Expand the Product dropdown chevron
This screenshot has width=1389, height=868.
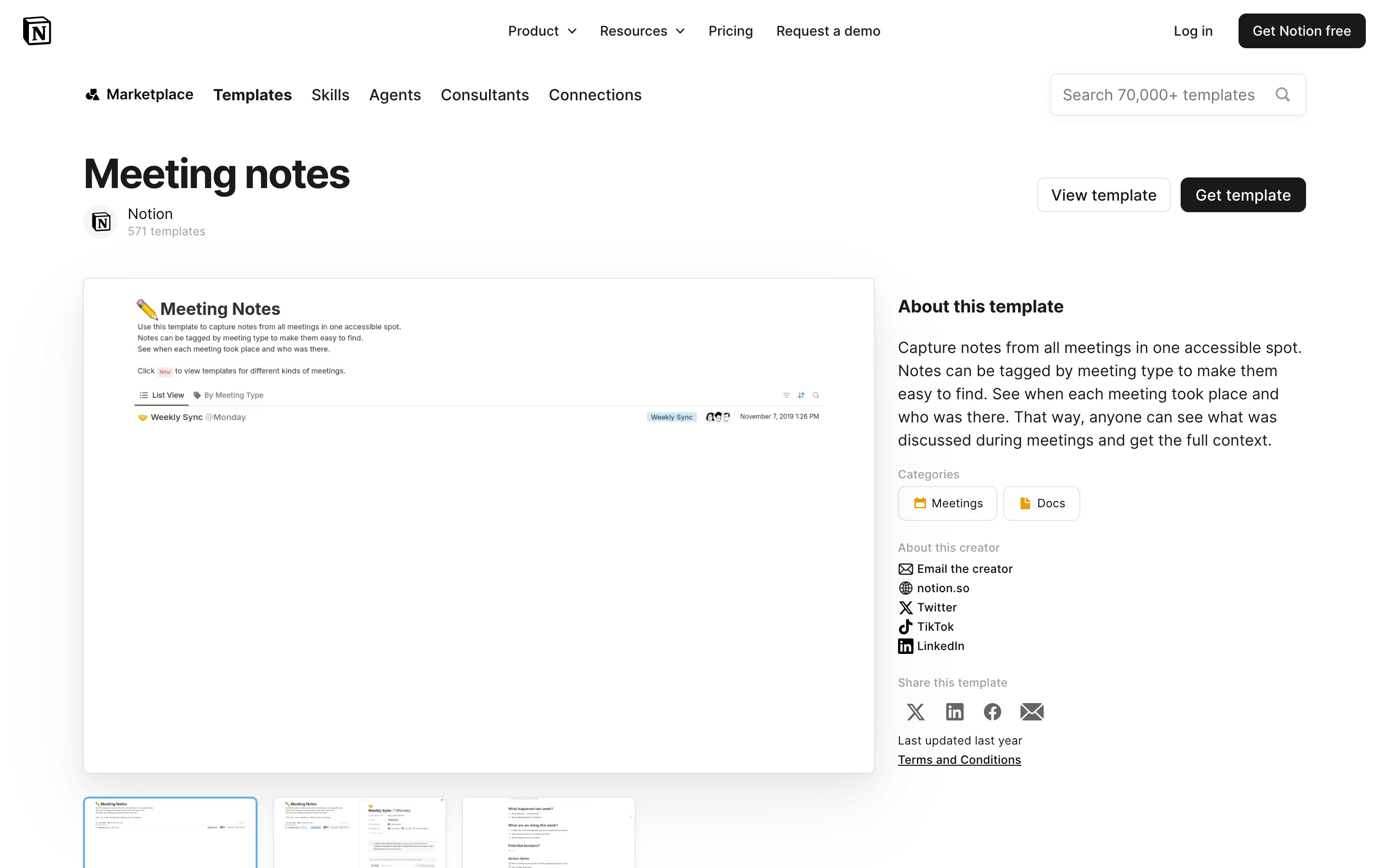point(572,31)
